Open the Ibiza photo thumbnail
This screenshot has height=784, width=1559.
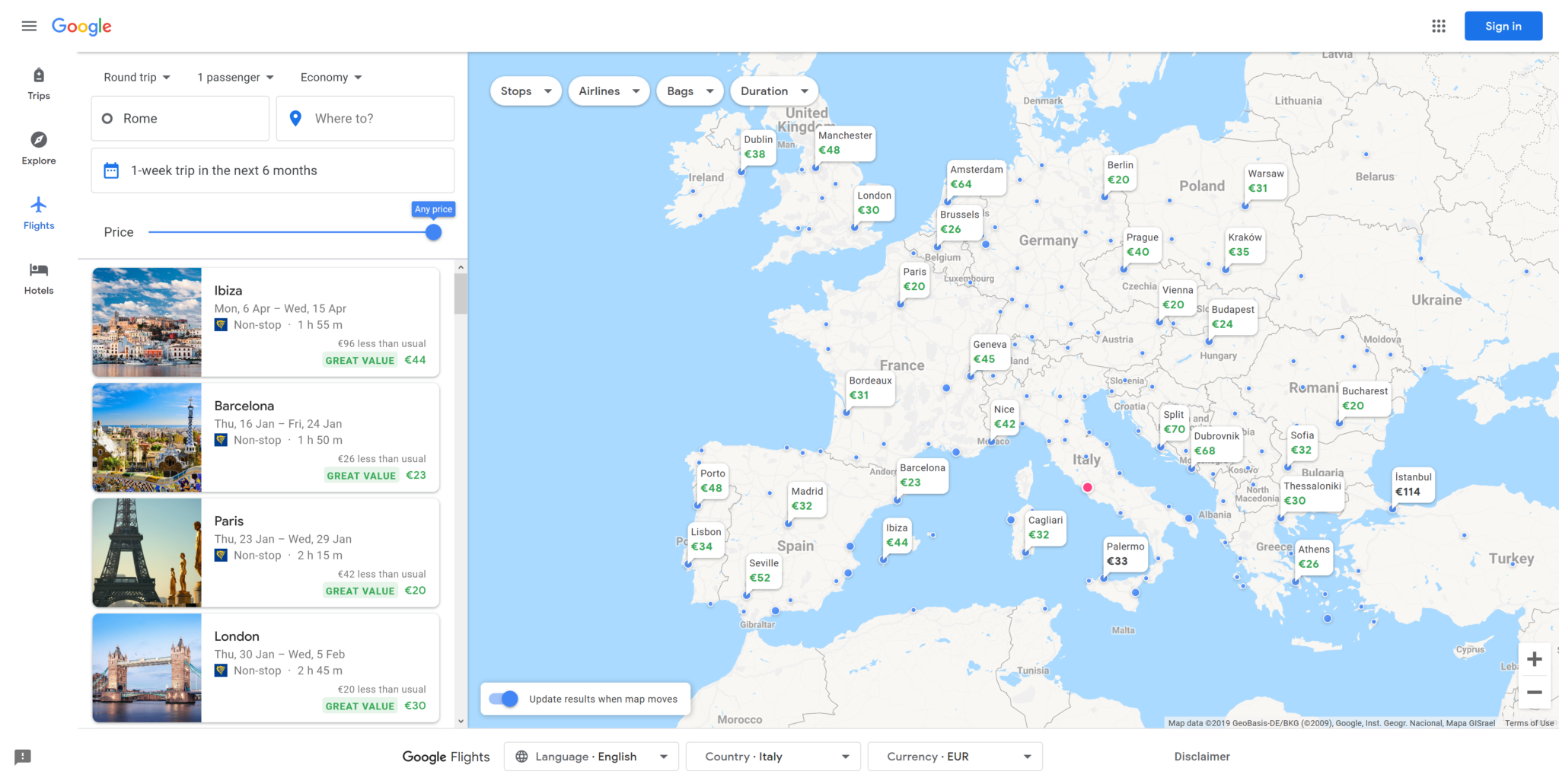[x=147, y=322]
